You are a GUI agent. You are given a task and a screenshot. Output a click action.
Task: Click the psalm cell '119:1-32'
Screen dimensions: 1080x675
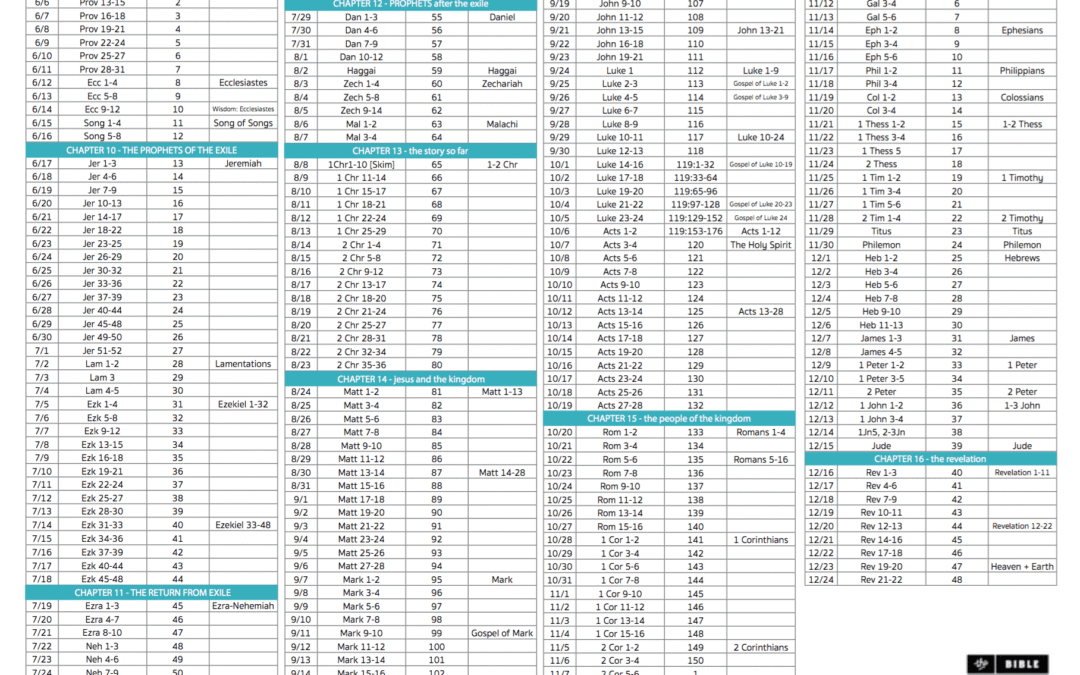695,165
